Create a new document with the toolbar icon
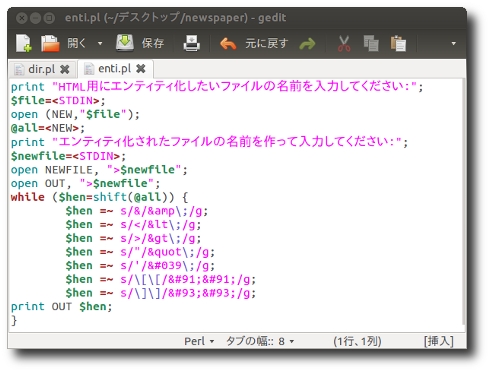Viewport: 490px width, 372px height. [x=24, y=43]
